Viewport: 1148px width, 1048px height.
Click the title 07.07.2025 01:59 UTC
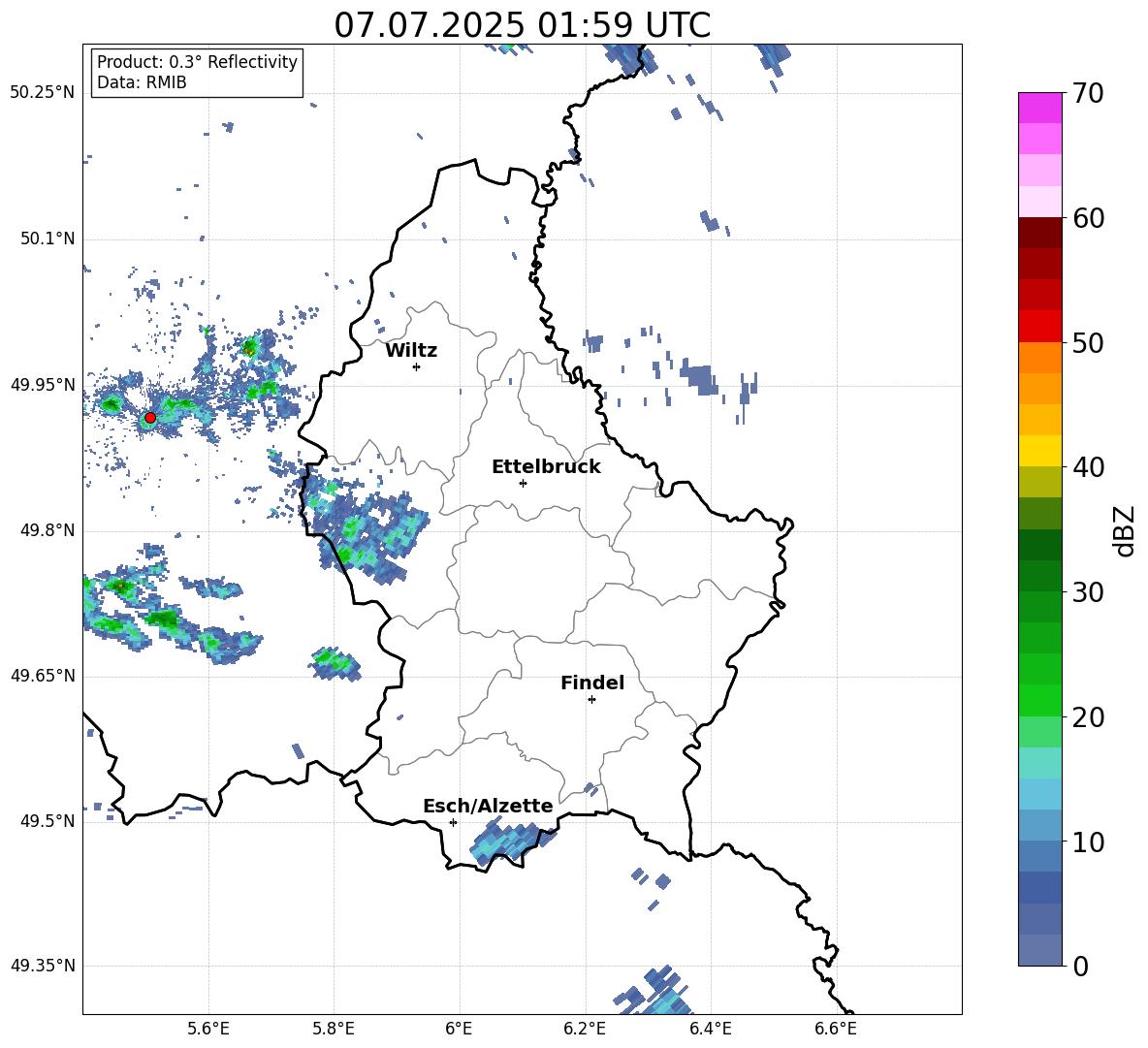(523, 25)
